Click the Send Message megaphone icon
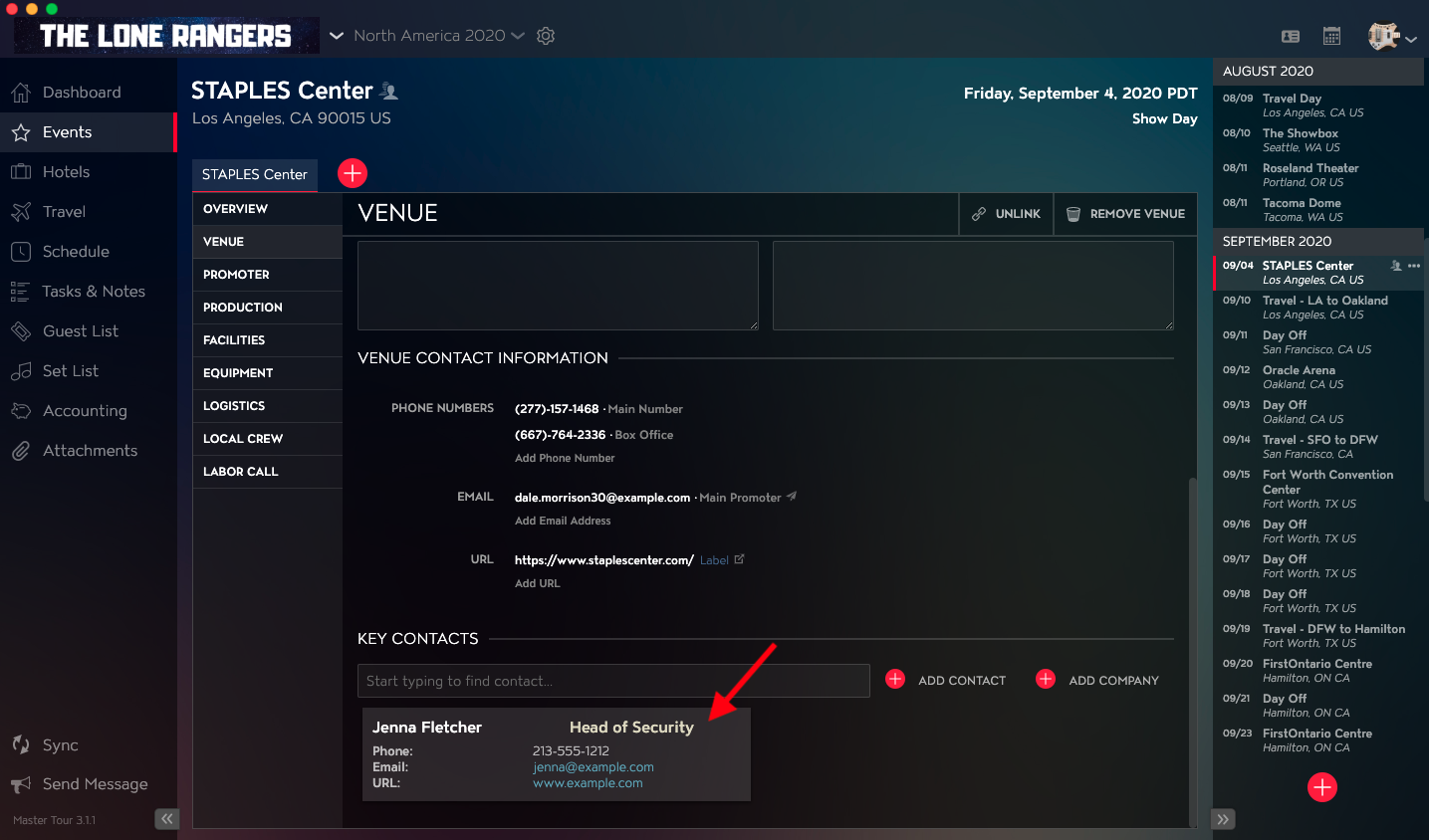Image resolution: width=1429 pixels, height=840 pixels. (x=21, y=784)
